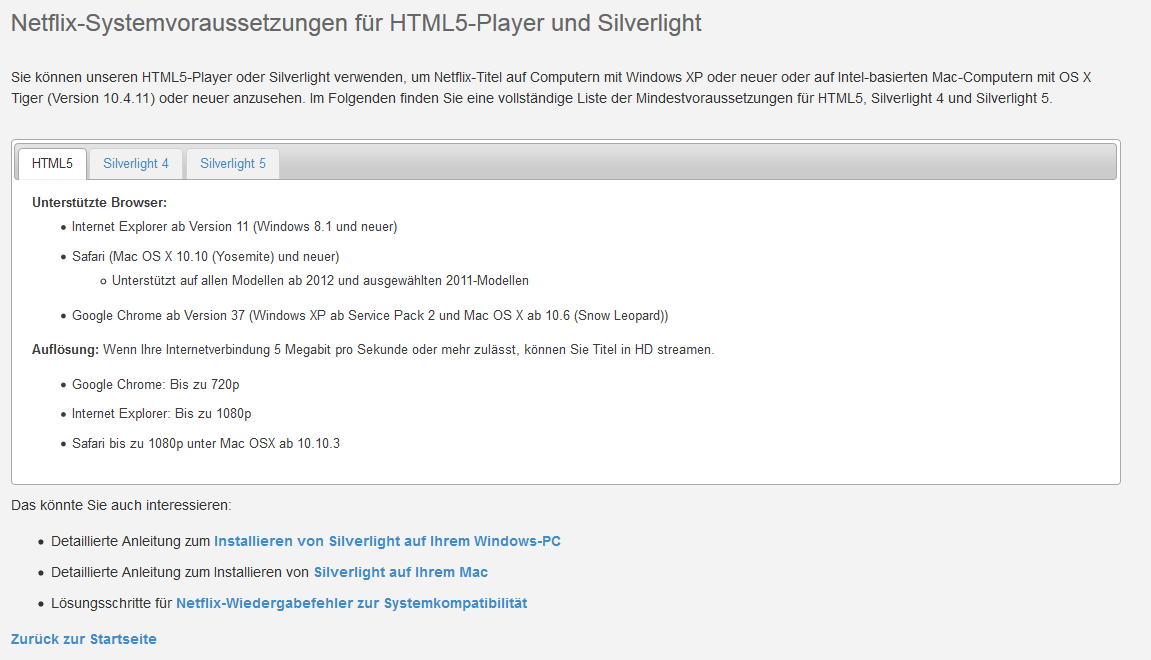Click the page heading Netflix-Systemvoraussetzungen
This screenshot has height=660, width=1151.
click(x=356, y=23)
